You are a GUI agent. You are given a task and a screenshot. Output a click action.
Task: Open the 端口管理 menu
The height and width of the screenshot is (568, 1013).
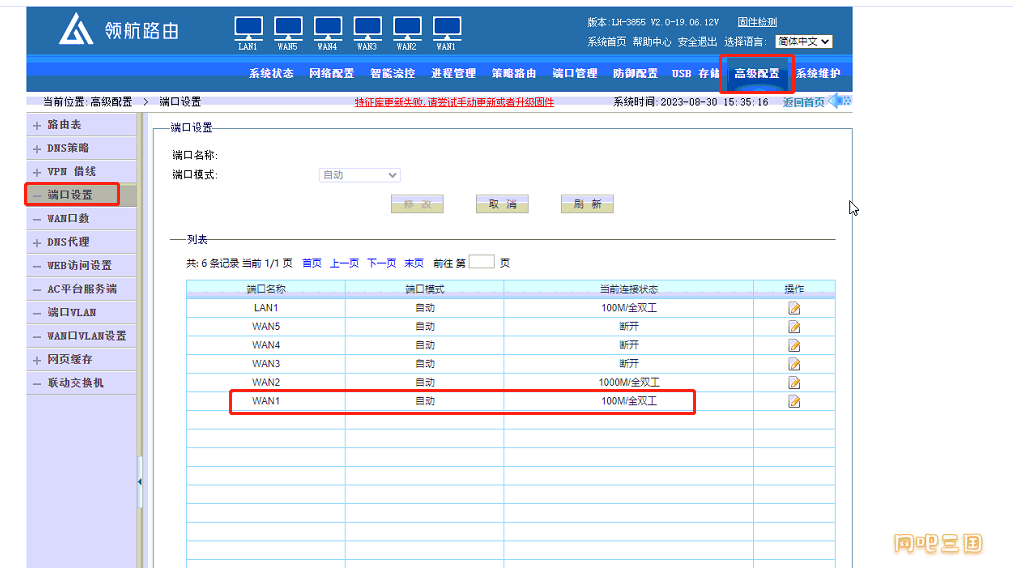[575, 73]
